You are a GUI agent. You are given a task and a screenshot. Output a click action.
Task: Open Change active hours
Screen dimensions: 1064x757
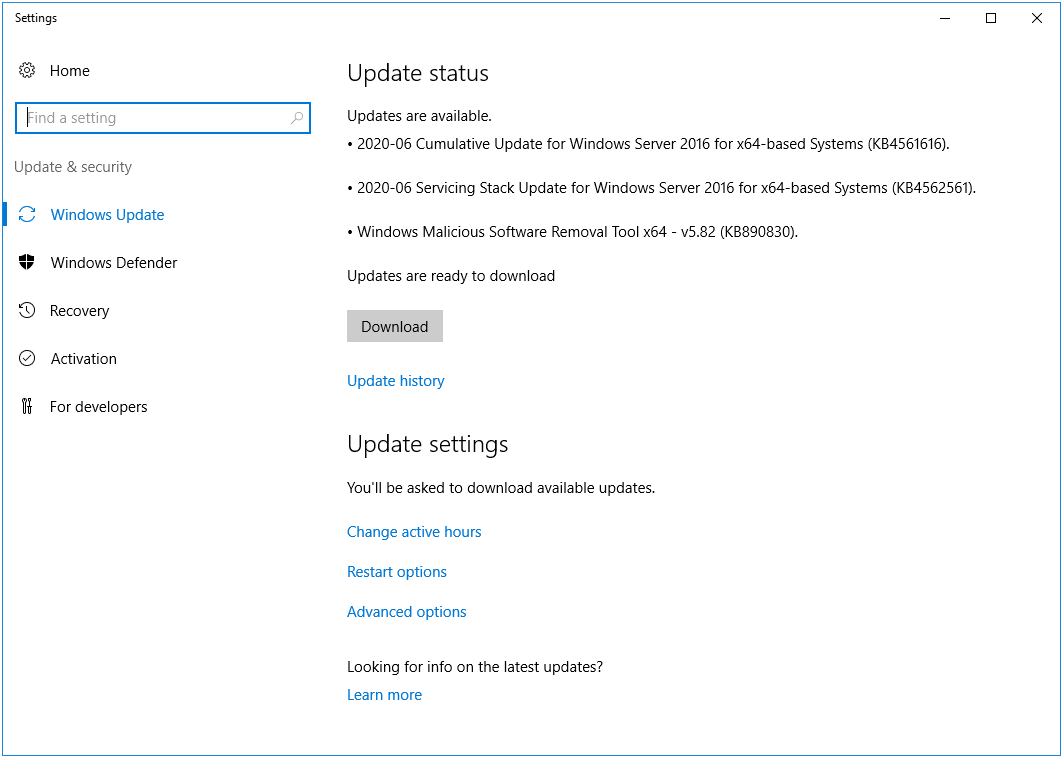click(x=414, y=532)
